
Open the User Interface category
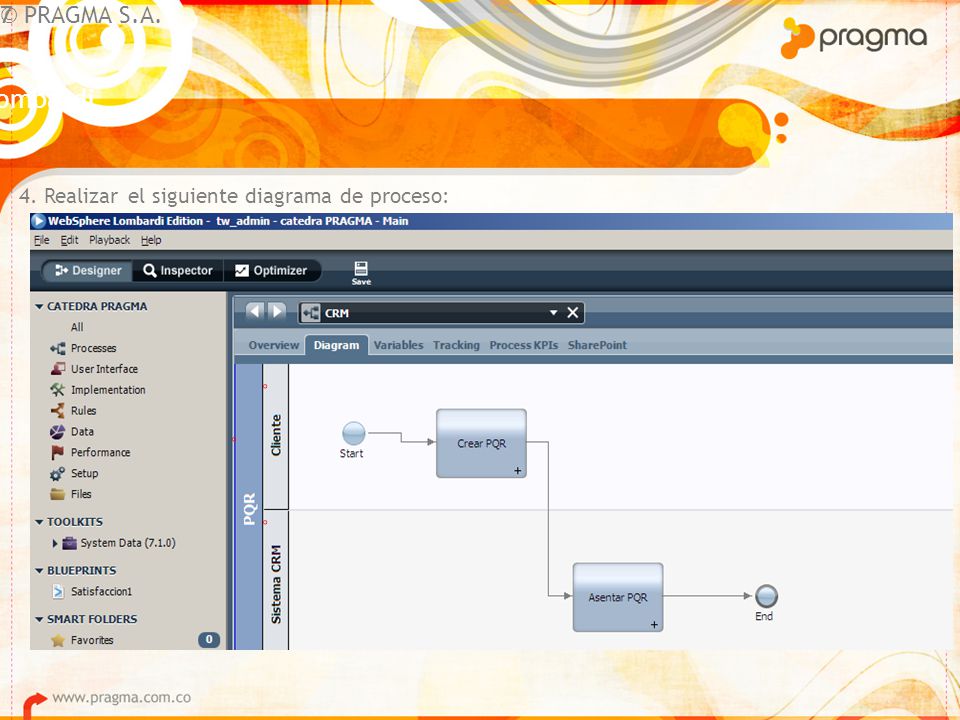tap(104, 369)
